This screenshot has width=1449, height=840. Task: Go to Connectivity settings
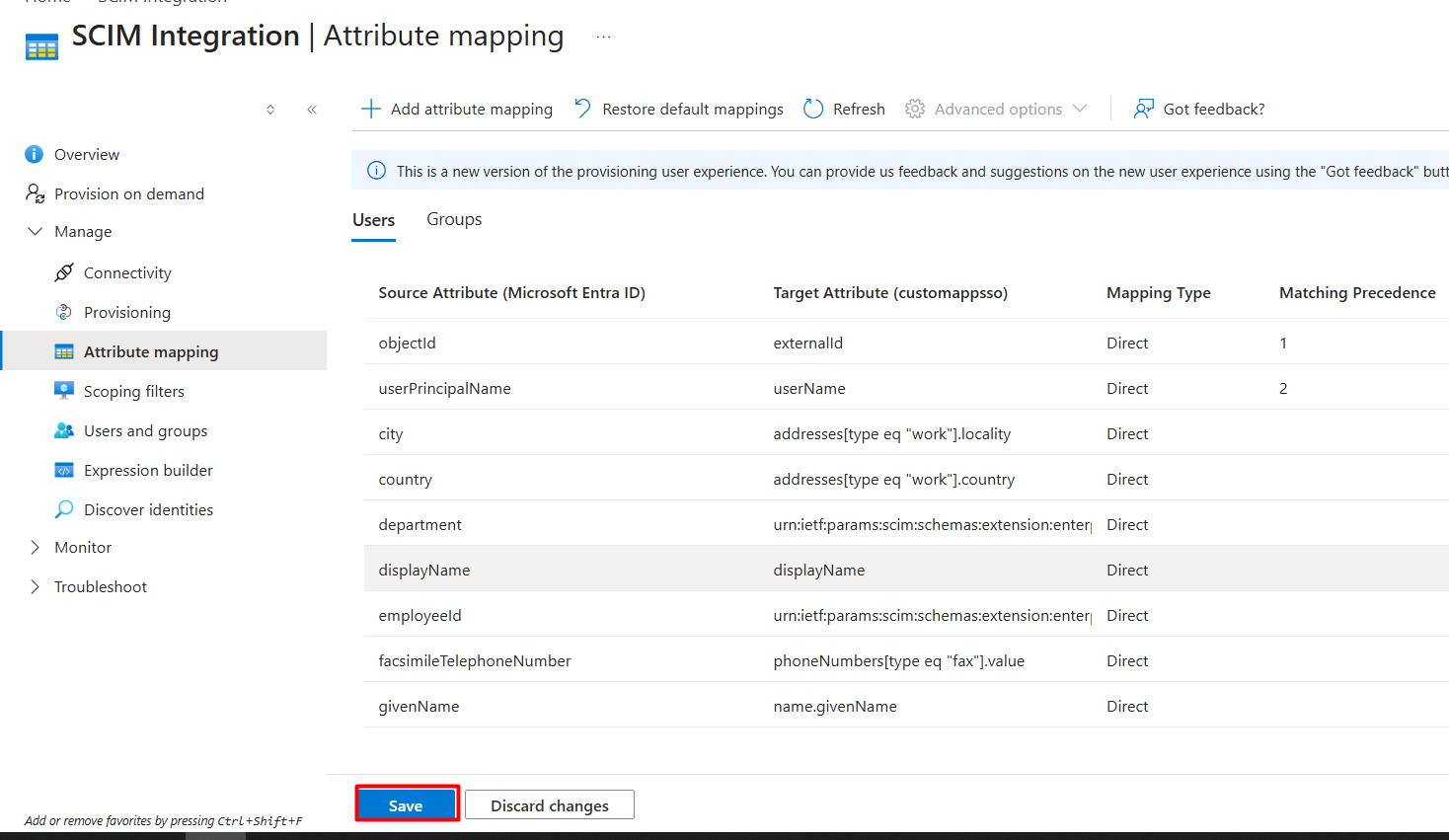[x=127, y=272]
